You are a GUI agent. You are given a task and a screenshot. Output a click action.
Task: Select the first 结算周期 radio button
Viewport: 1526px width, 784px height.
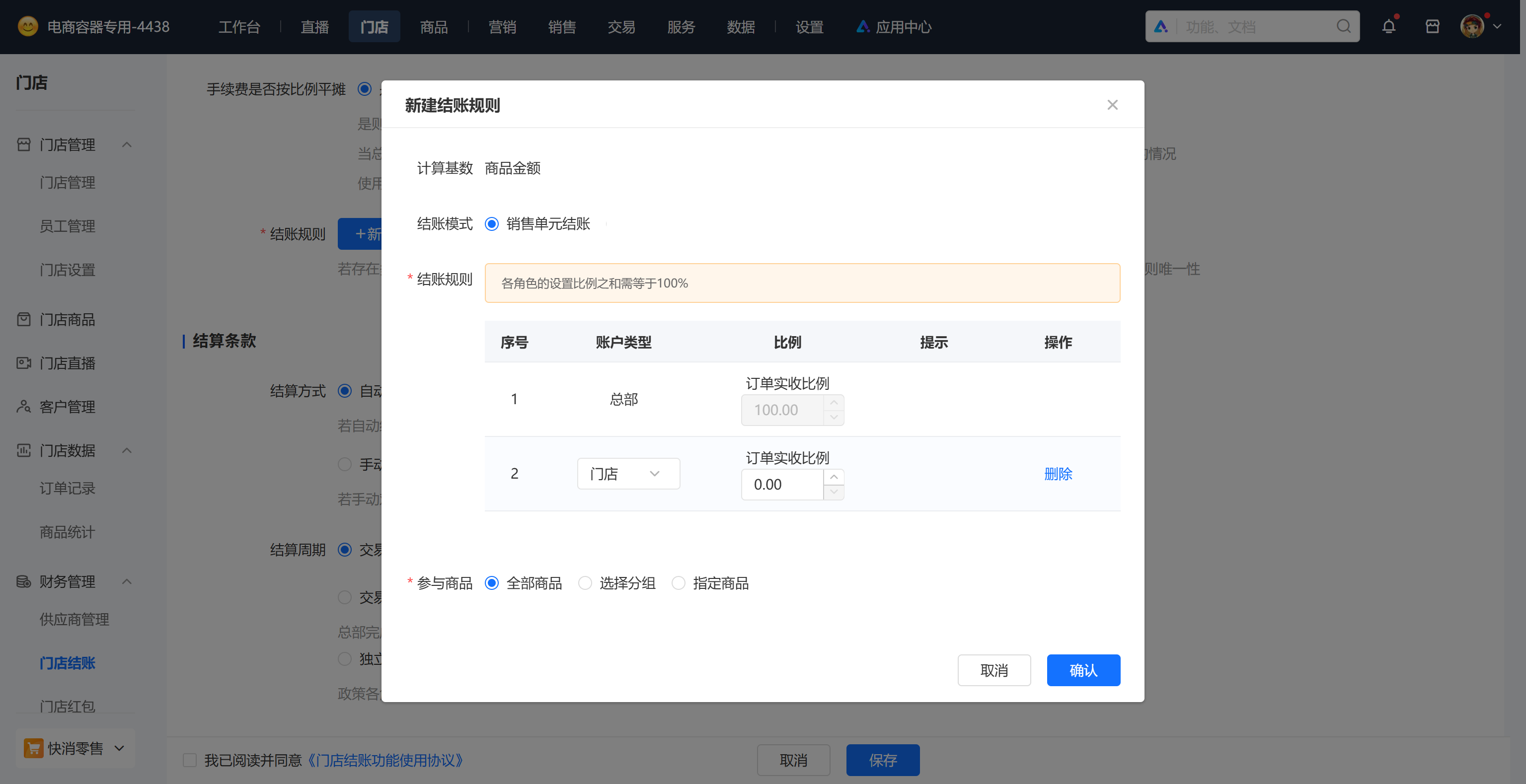click(x=345, y=550)
